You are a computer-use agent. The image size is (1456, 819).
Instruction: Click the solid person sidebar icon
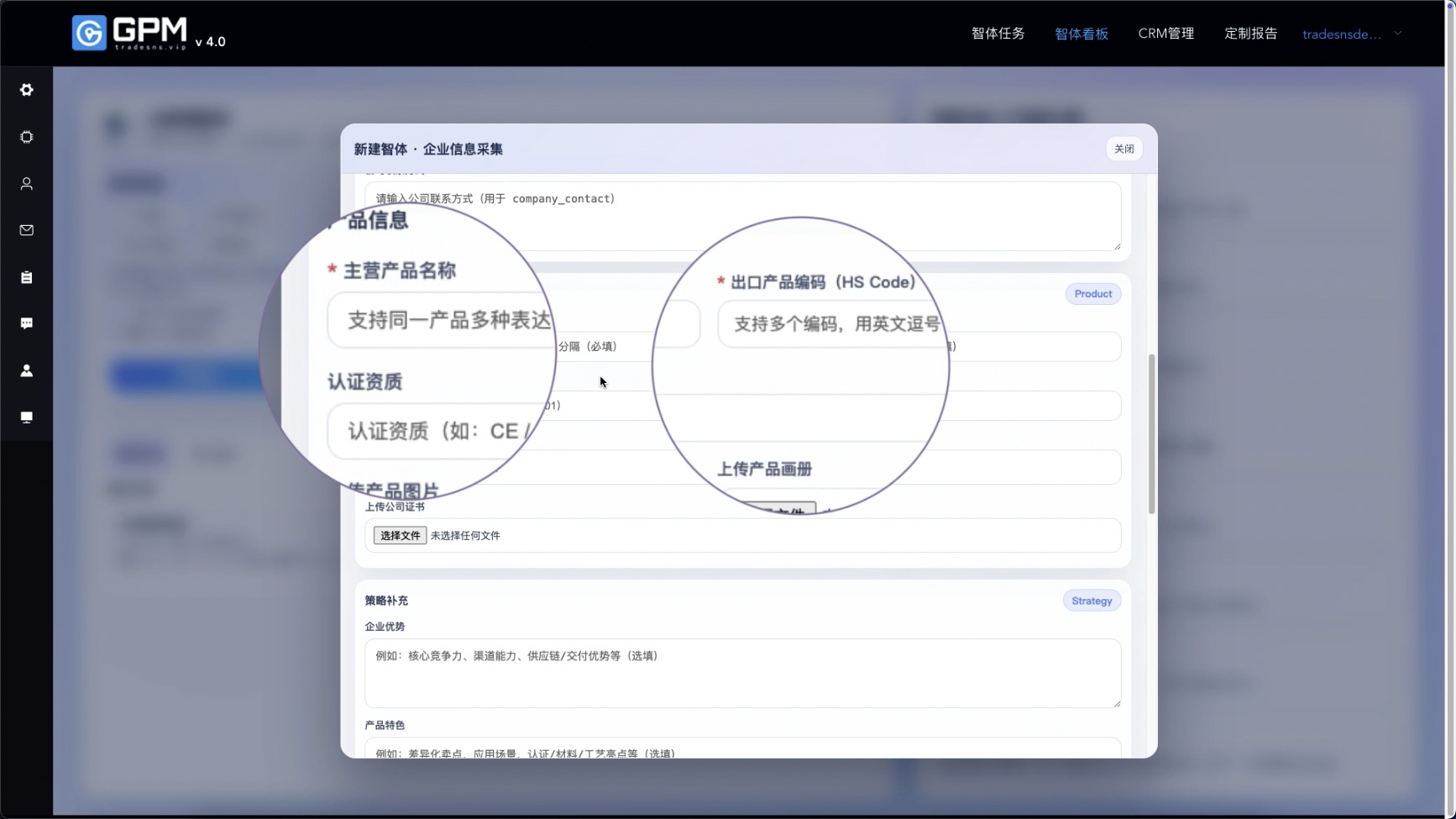point(27,370)
